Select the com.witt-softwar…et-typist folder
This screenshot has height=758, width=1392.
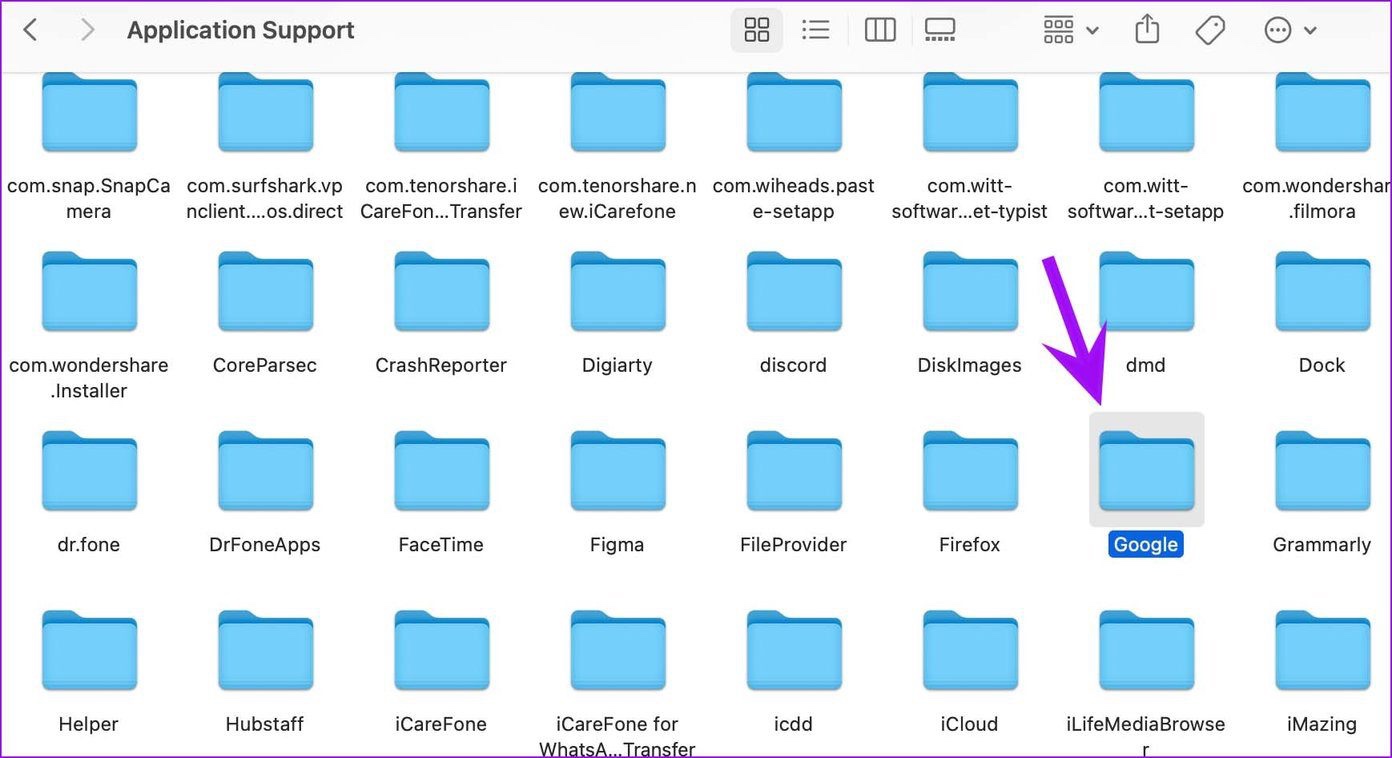(x=969, y=112)
